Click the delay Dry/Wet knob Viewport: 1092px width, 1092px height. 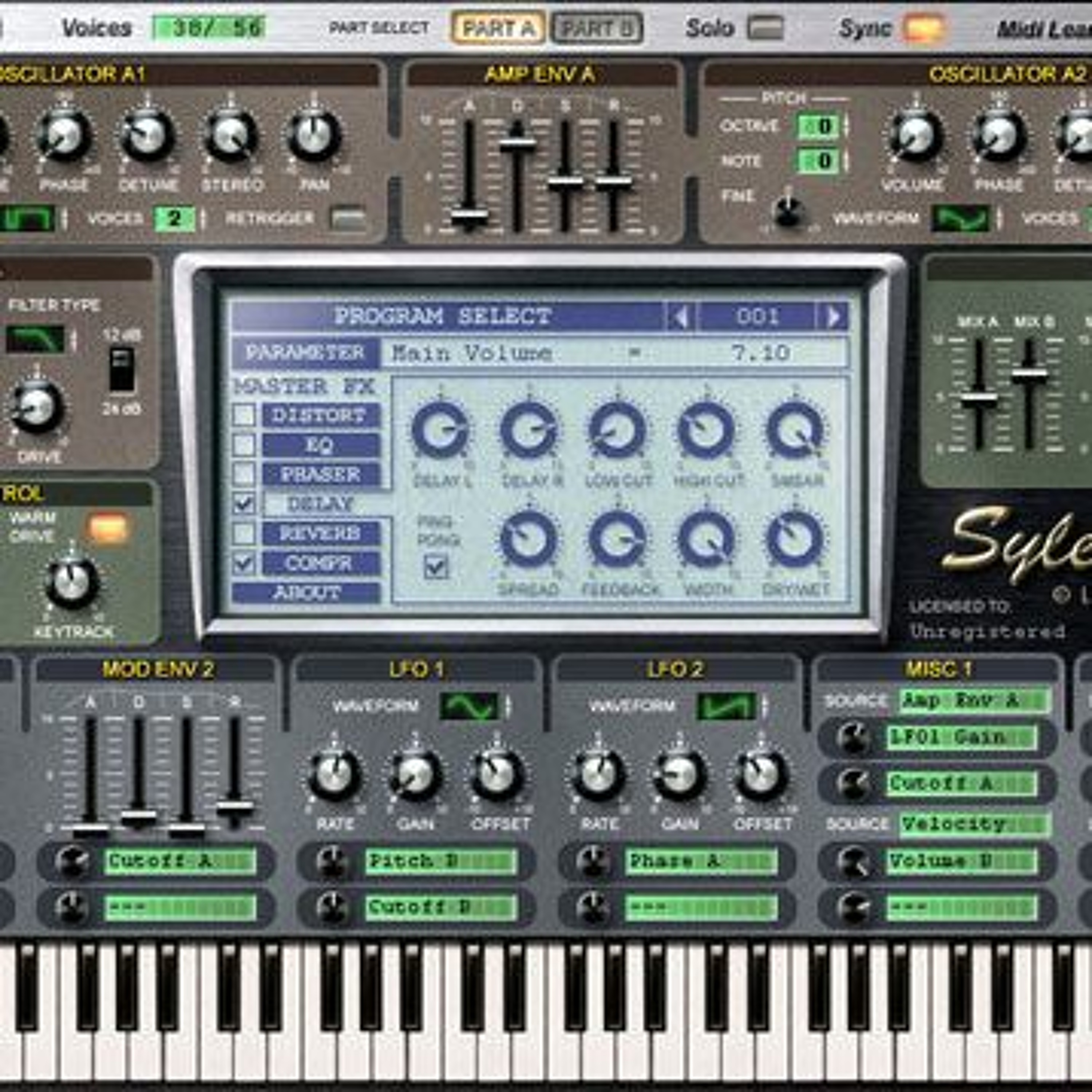[795, 539]
